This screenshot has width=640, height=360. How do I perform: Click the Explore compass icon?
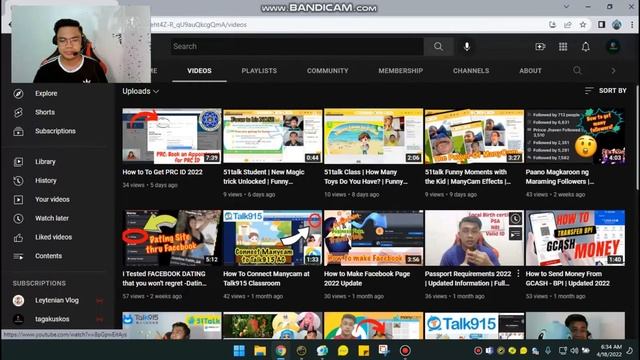click(x=18, y=93)
